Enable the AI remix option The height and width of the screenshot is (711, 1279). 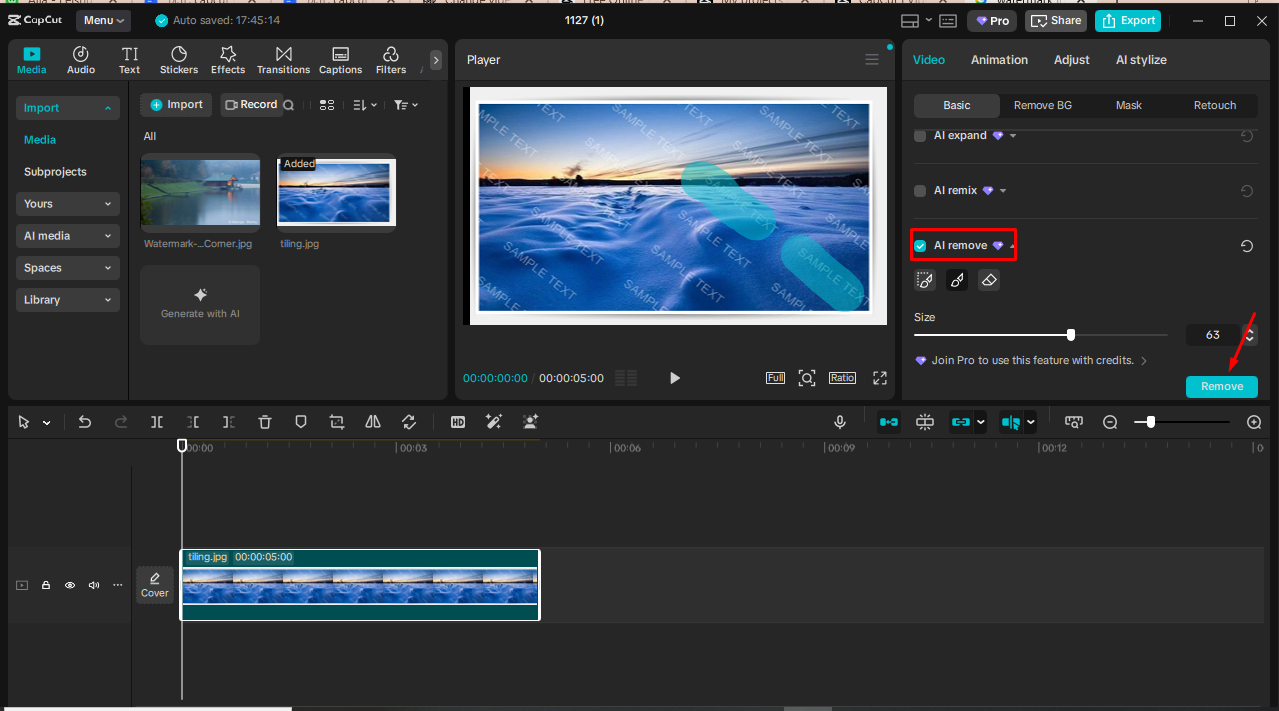point(919,190)
